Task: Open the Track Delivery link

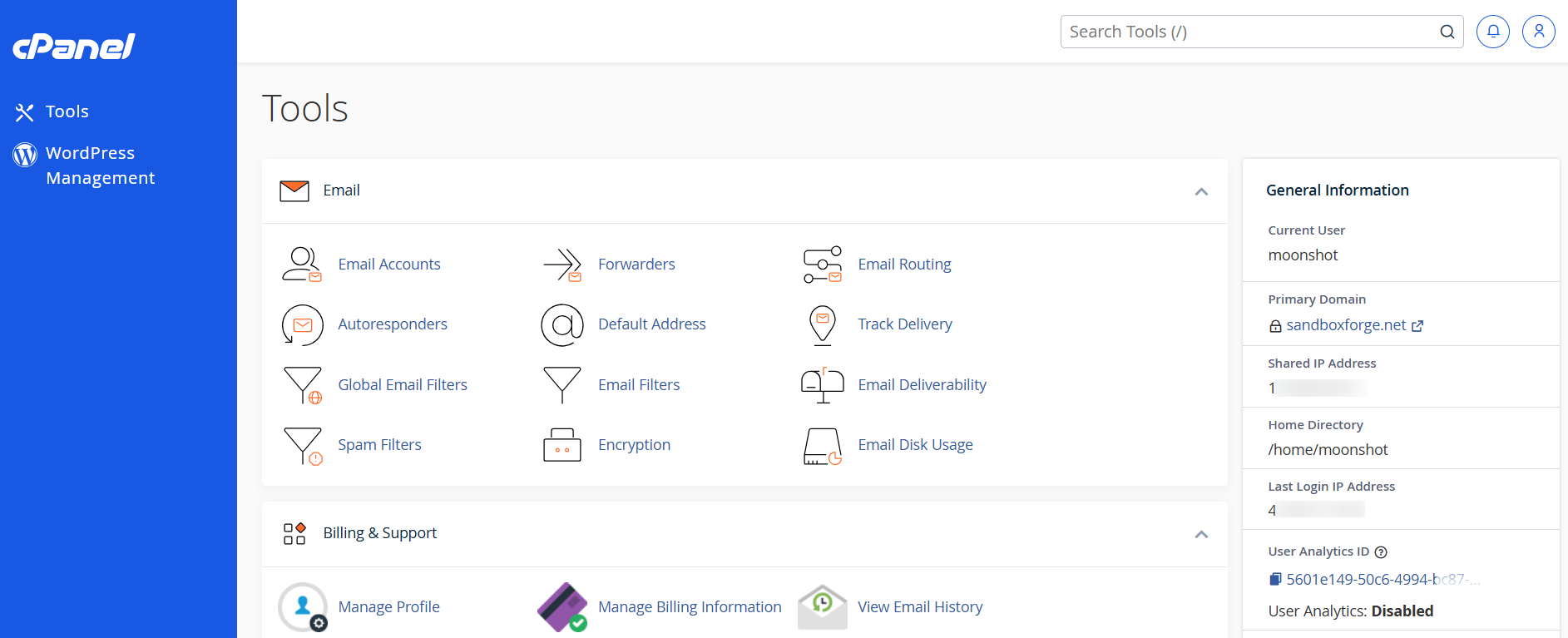Action: (x=905, y=324)
